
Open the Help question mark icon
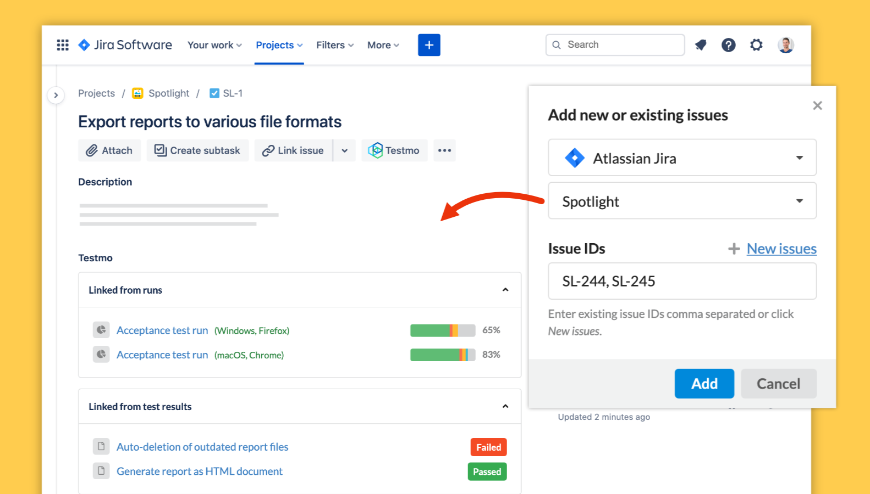[729, 45]
